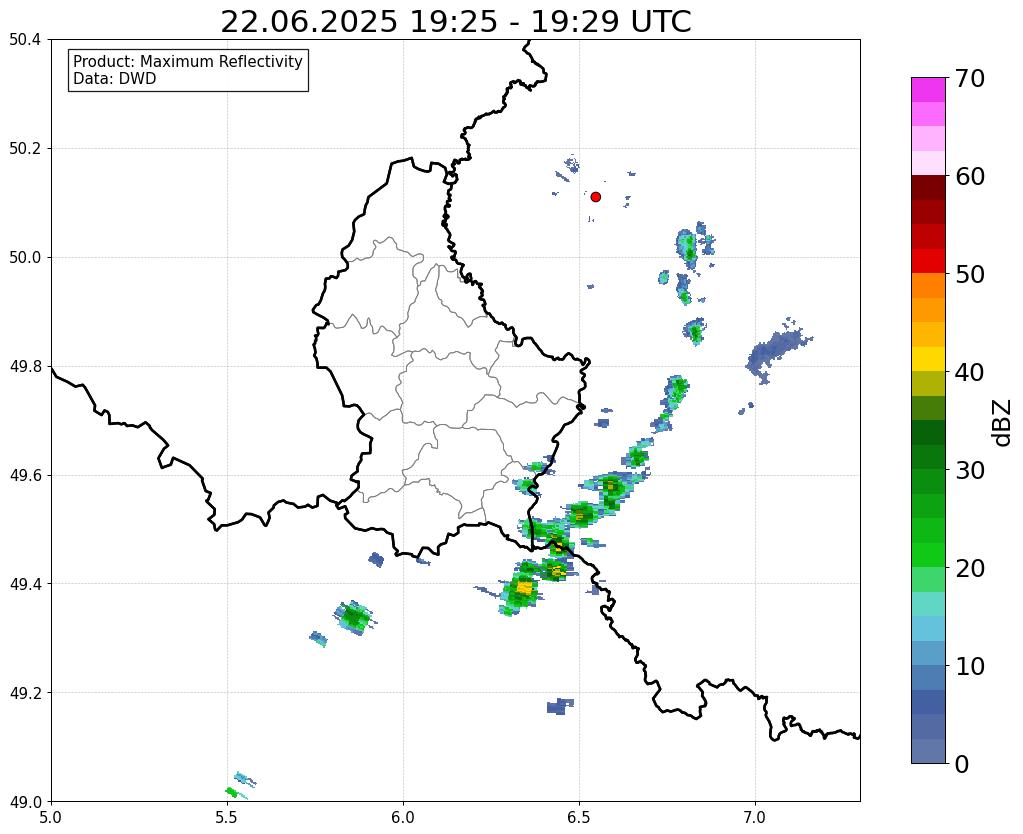The width and height of the screenshot is (1023, 834).
Task: Click the latitude label 49.6
Action: (x=25, y=475)
